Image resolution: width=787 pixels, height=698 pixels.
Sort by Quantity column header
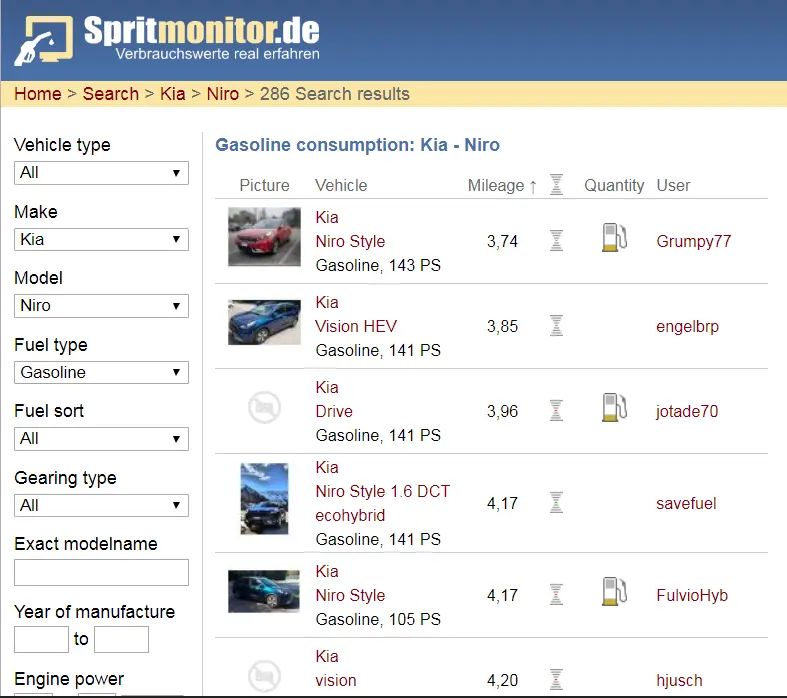pos(614,186)
